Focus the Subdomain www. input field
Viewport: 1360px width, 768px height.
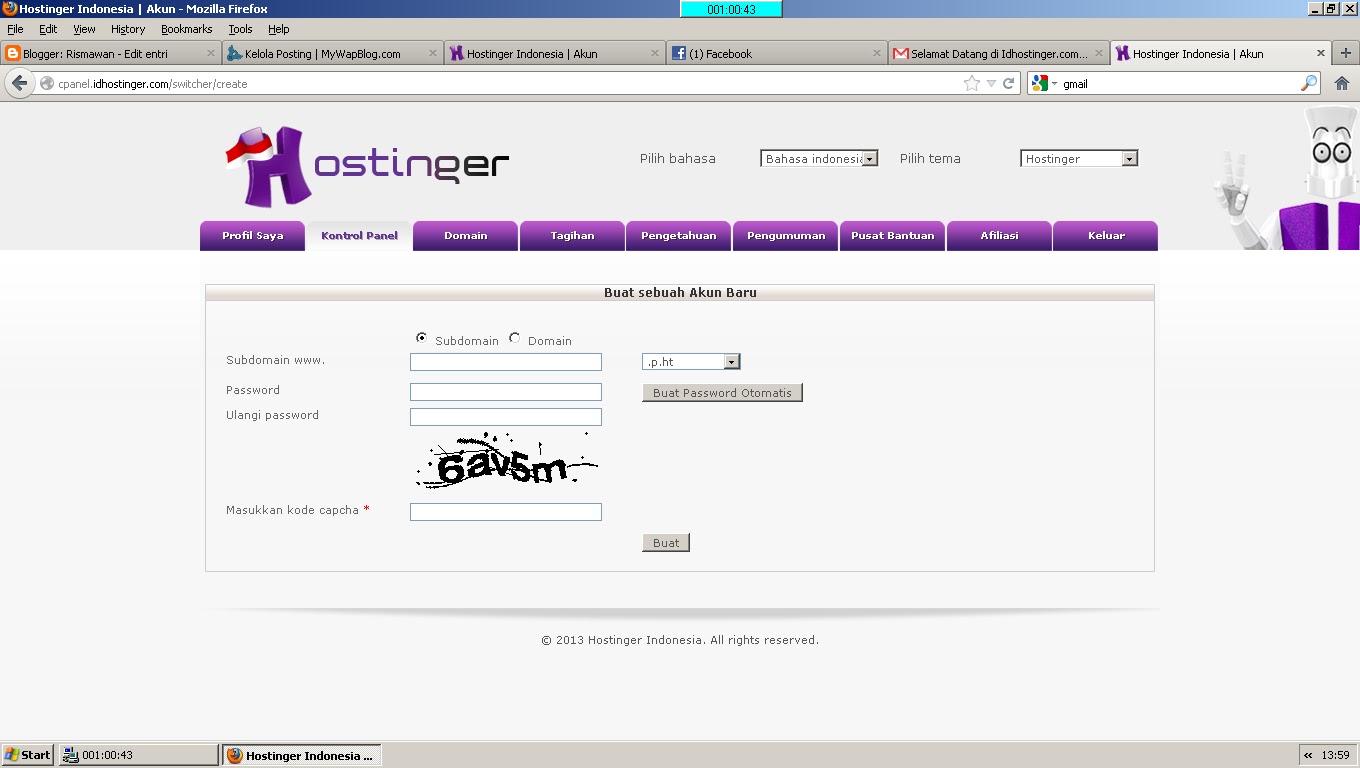click(506, 362)
